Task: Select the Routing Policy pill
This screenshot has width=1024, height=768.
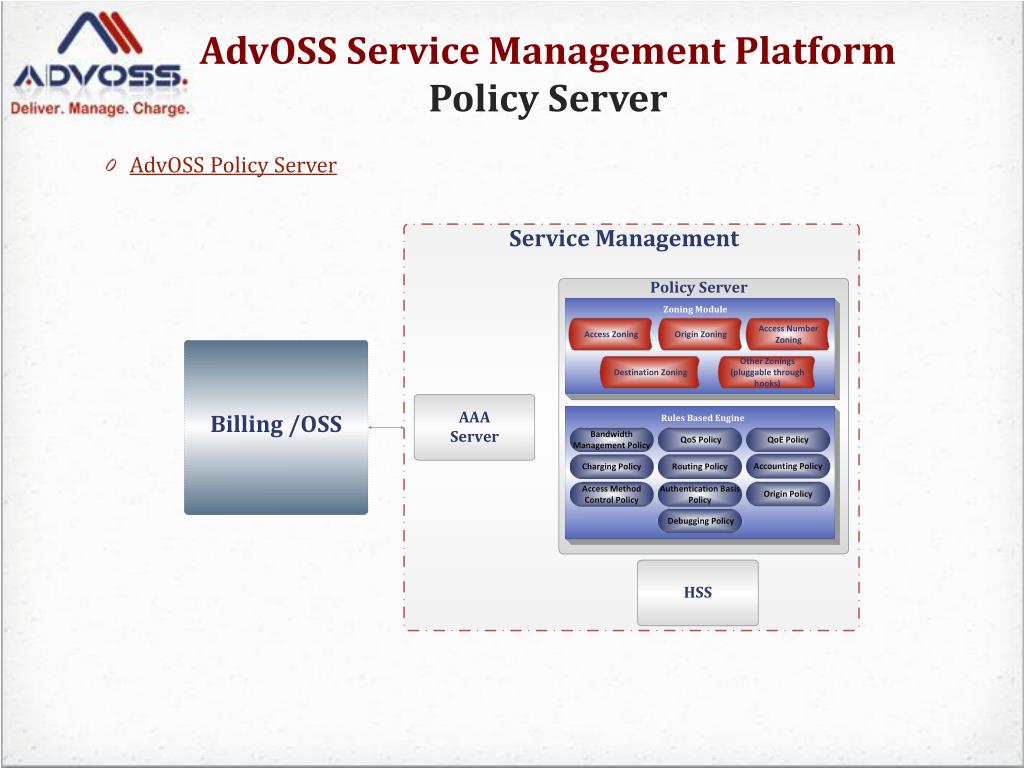Action: click(x=700, y=466)
